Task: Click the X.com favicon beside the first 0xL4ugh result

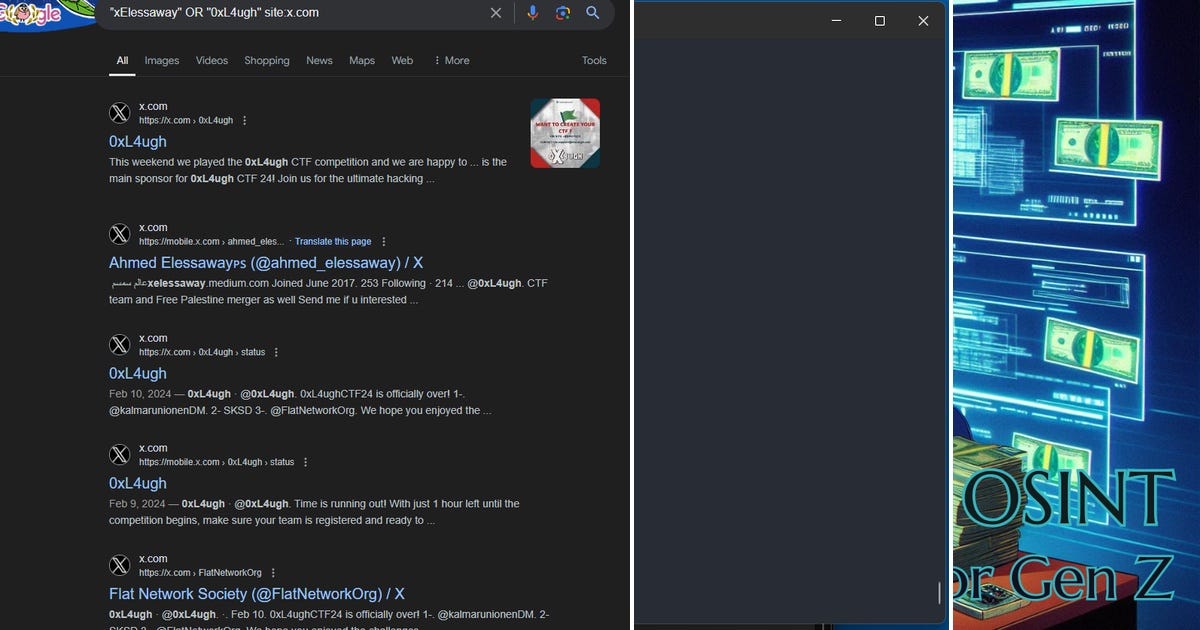Action: pyautogui.click(x=120, y=113)
